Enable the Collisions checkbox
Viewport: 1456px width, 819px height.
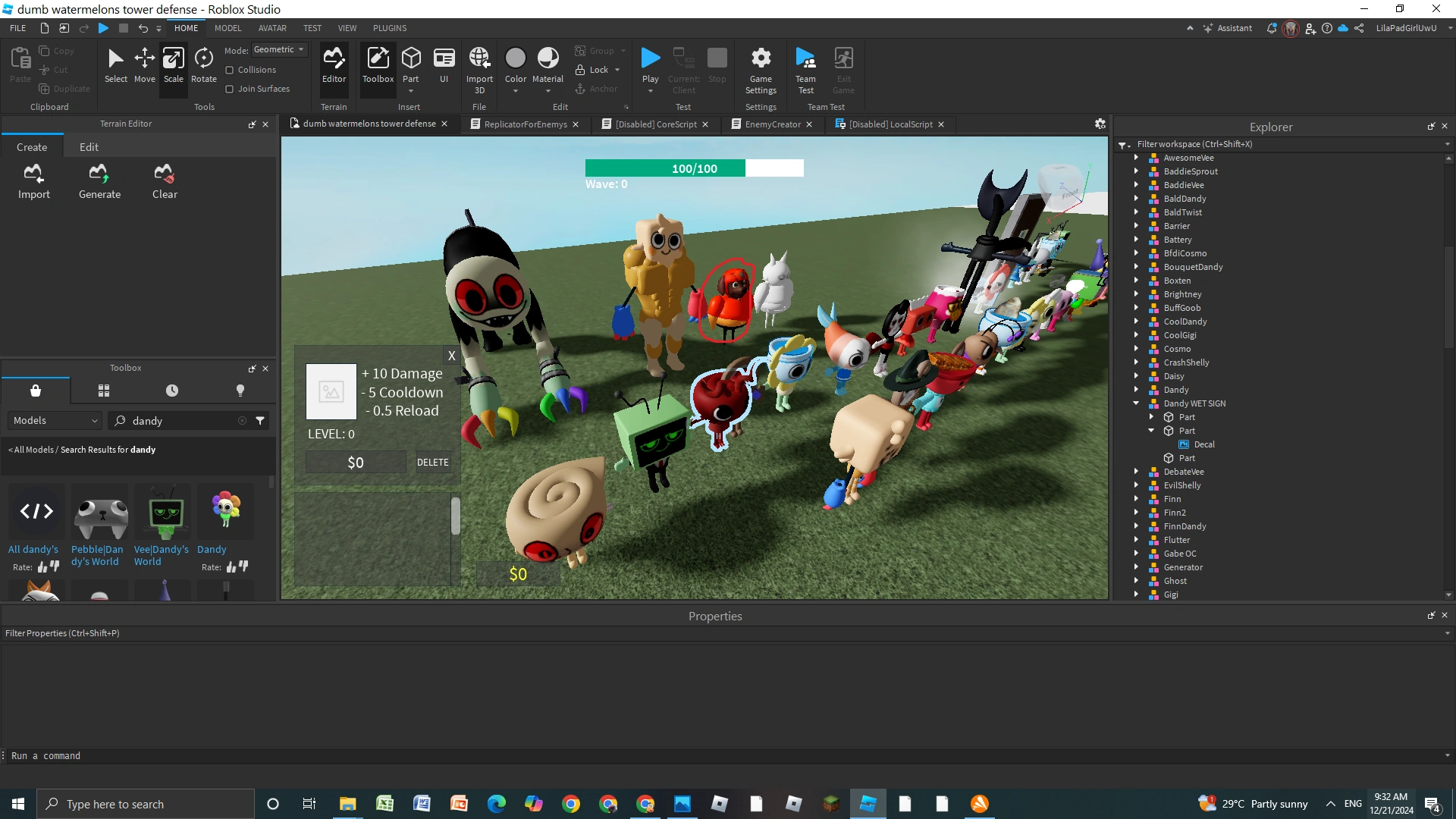point(230,70)
